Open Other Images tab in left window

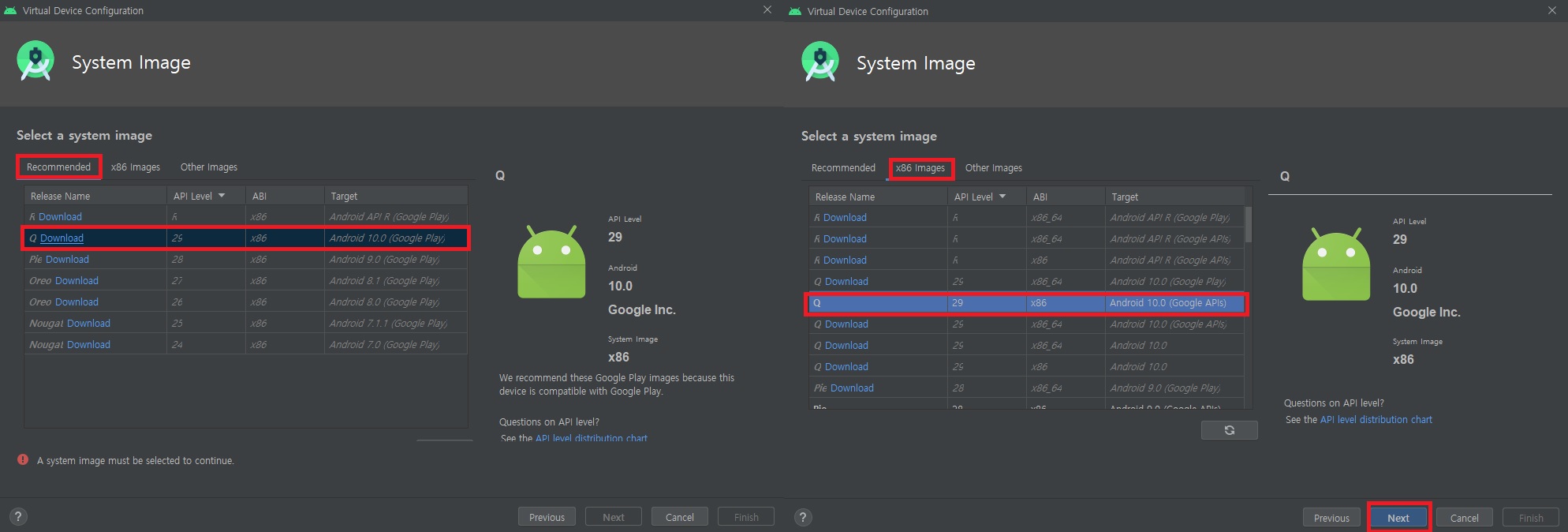pos(209,167)
